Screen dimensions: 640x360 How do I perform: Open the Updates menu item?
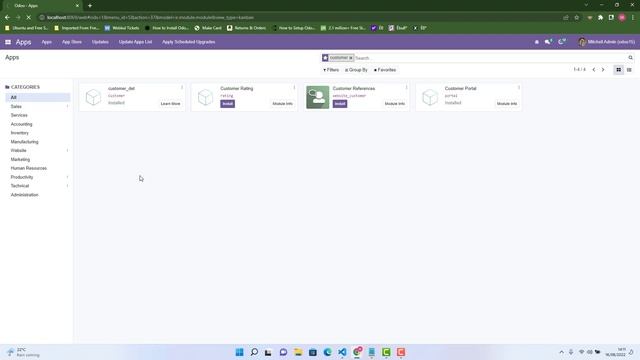[x=100, y=42]
